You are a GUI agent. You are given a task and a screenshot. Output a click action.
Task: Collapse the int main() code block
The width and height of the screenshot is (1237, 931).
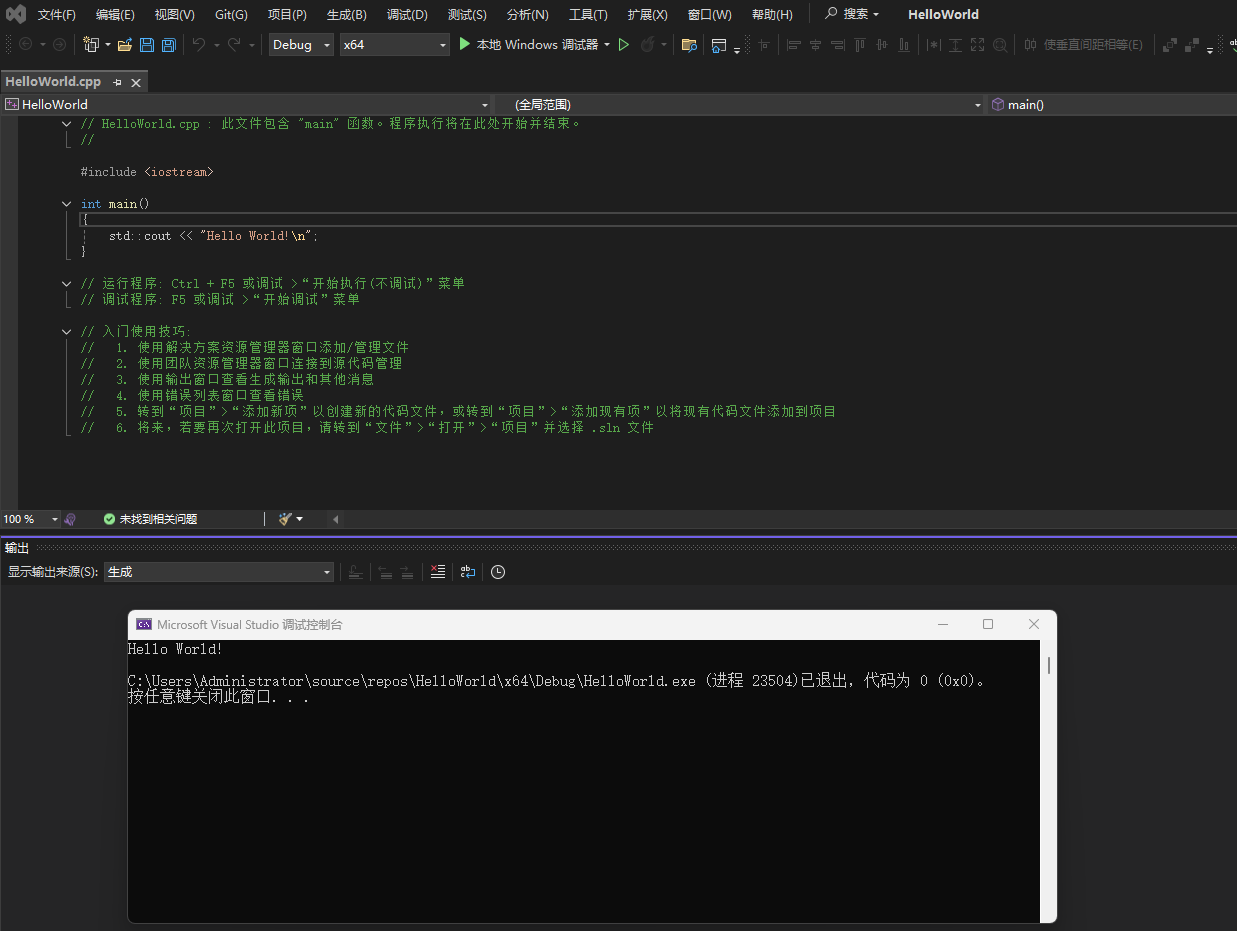pos(67,203)
